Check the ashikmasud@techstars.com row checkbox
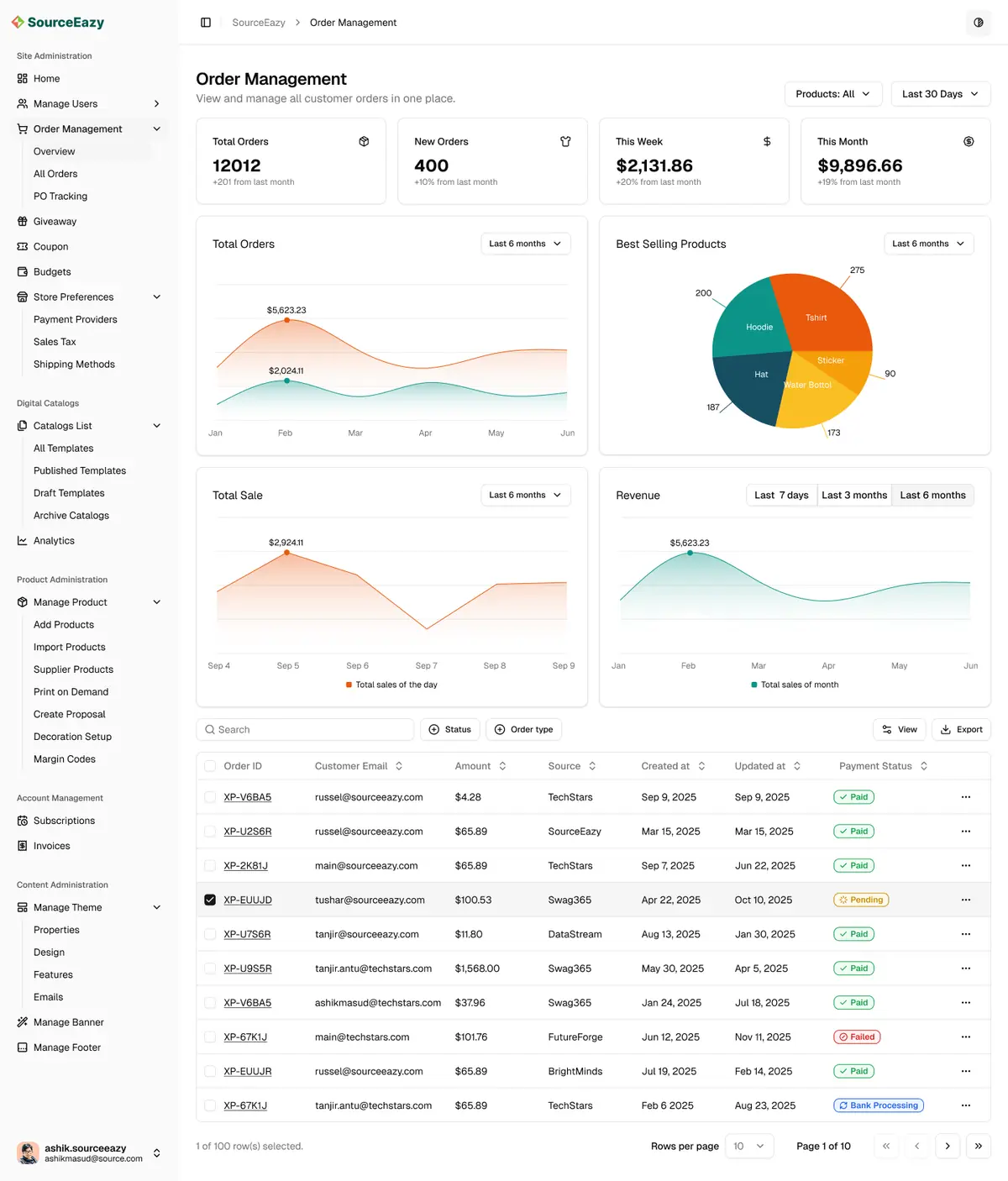The height and width of the screenshot is (1181, 1008). (x=210, y=1003)
